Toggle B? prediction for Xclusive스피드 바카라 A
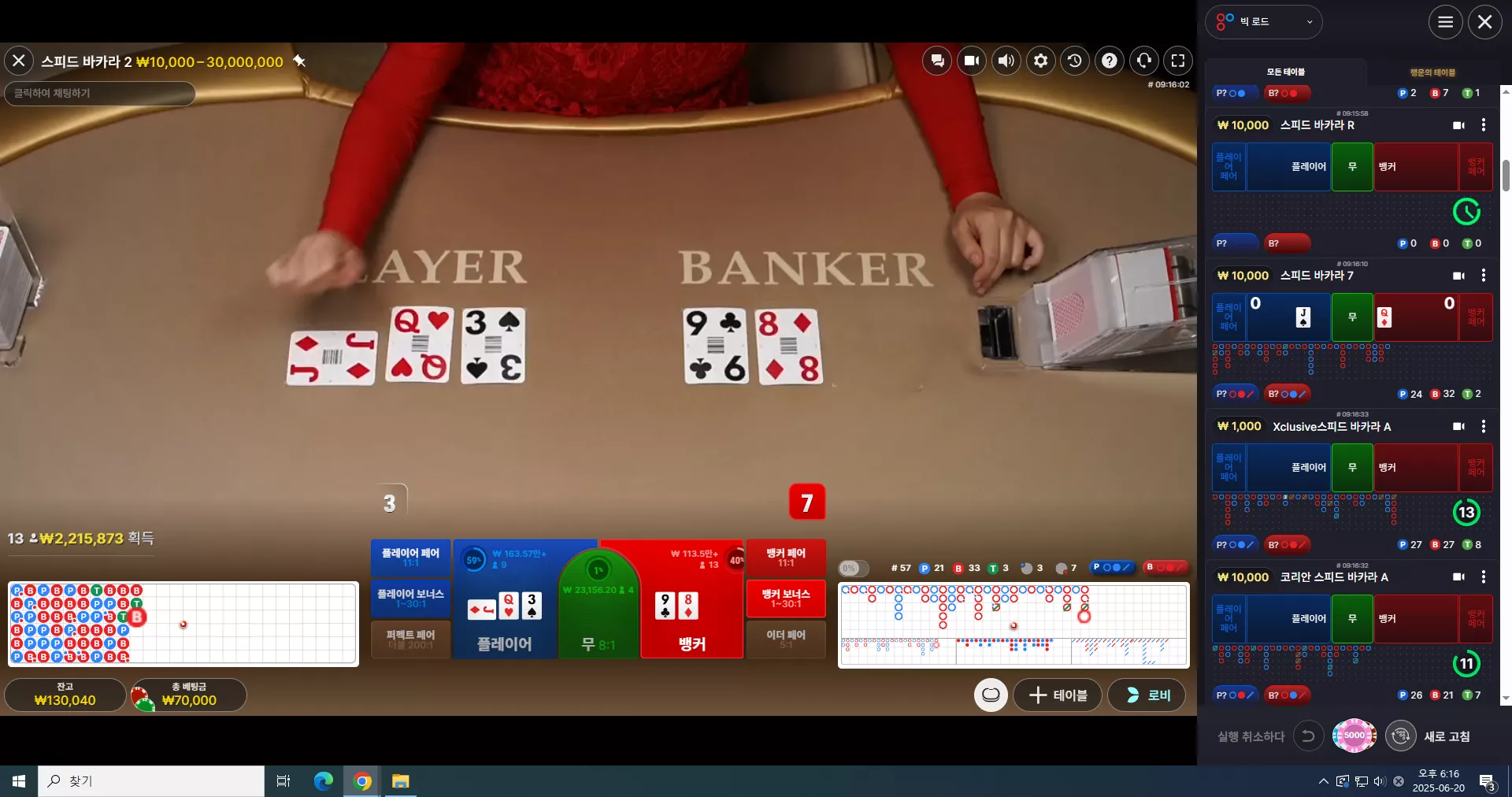Image resolution: width=1512 pixels, height=797 pixels. point(1287,544)
